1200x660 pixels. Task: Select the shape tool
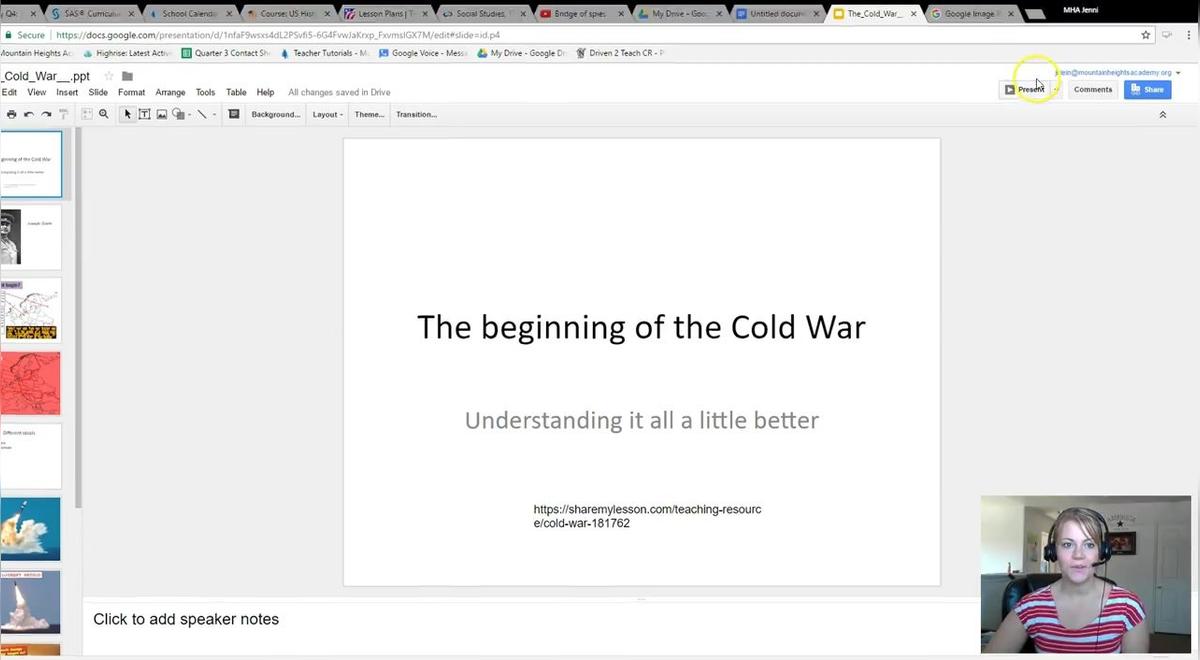(179, 114)
